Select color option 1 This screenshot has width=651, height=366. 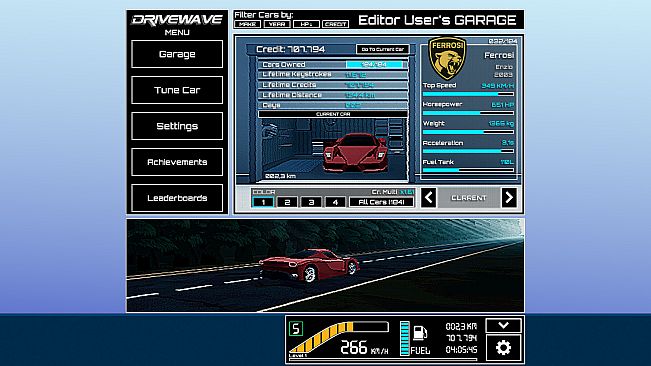point(263,202)
